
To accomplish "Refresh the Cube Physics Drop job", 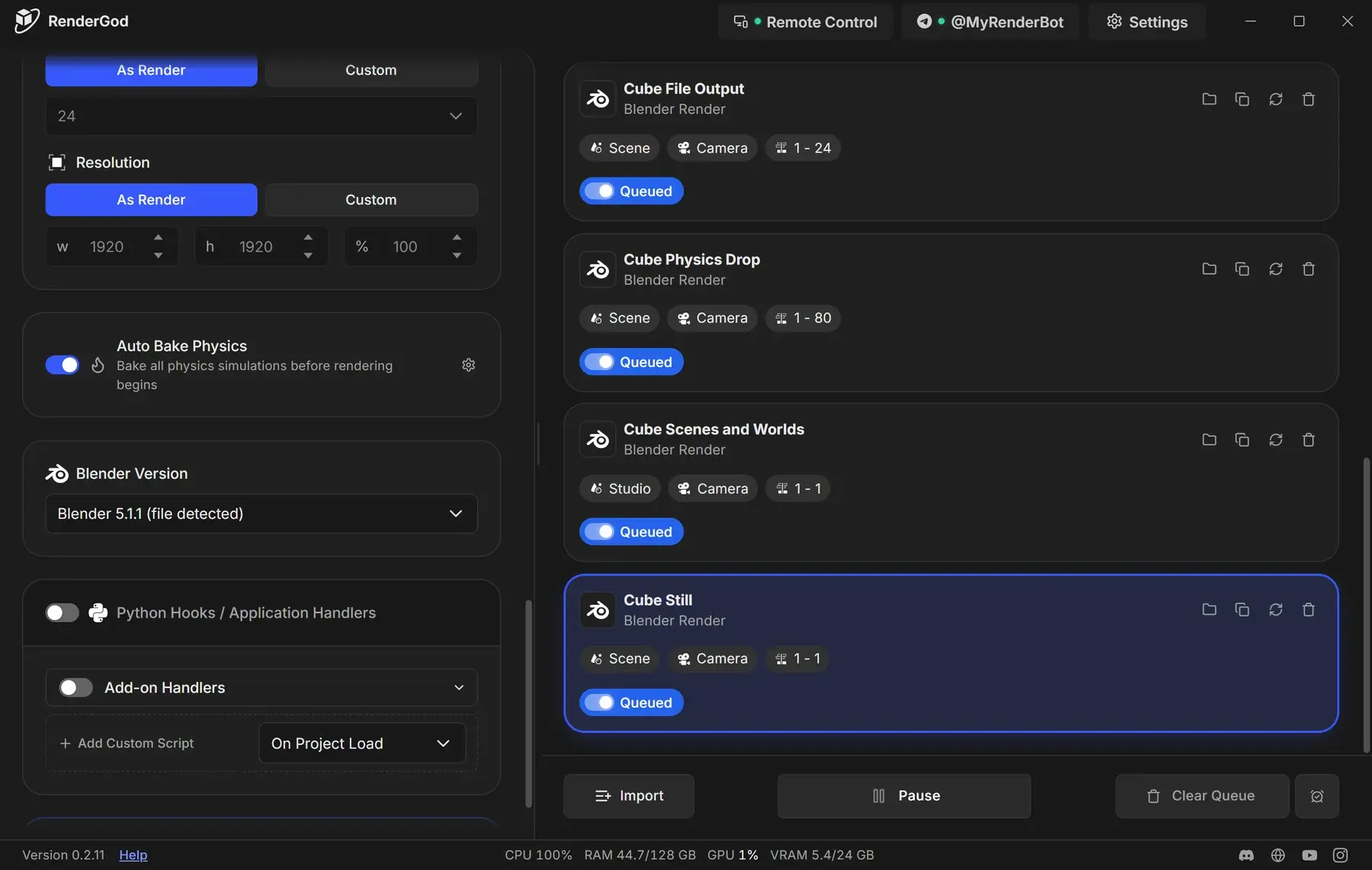I will pyautogui.click(x=1275, y=269).
